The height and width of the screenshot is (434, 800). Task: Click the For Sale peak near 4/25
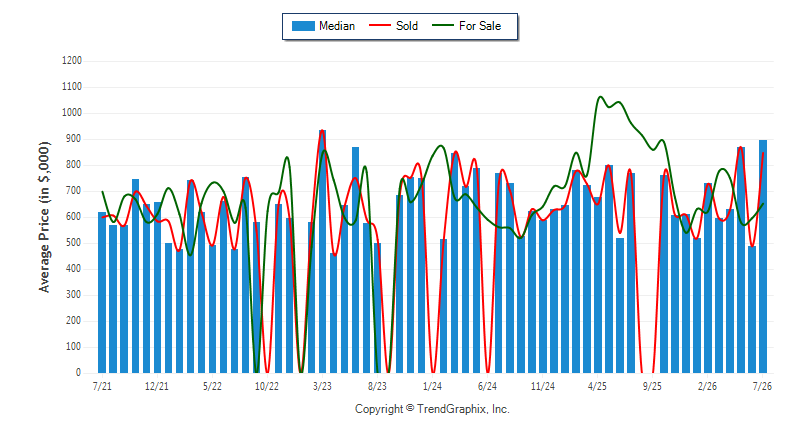coord(600,96)
